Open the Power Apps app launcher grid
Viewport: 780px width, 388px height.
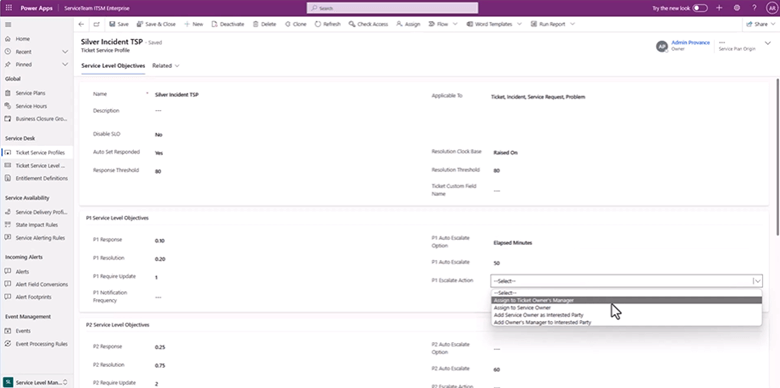8,8
